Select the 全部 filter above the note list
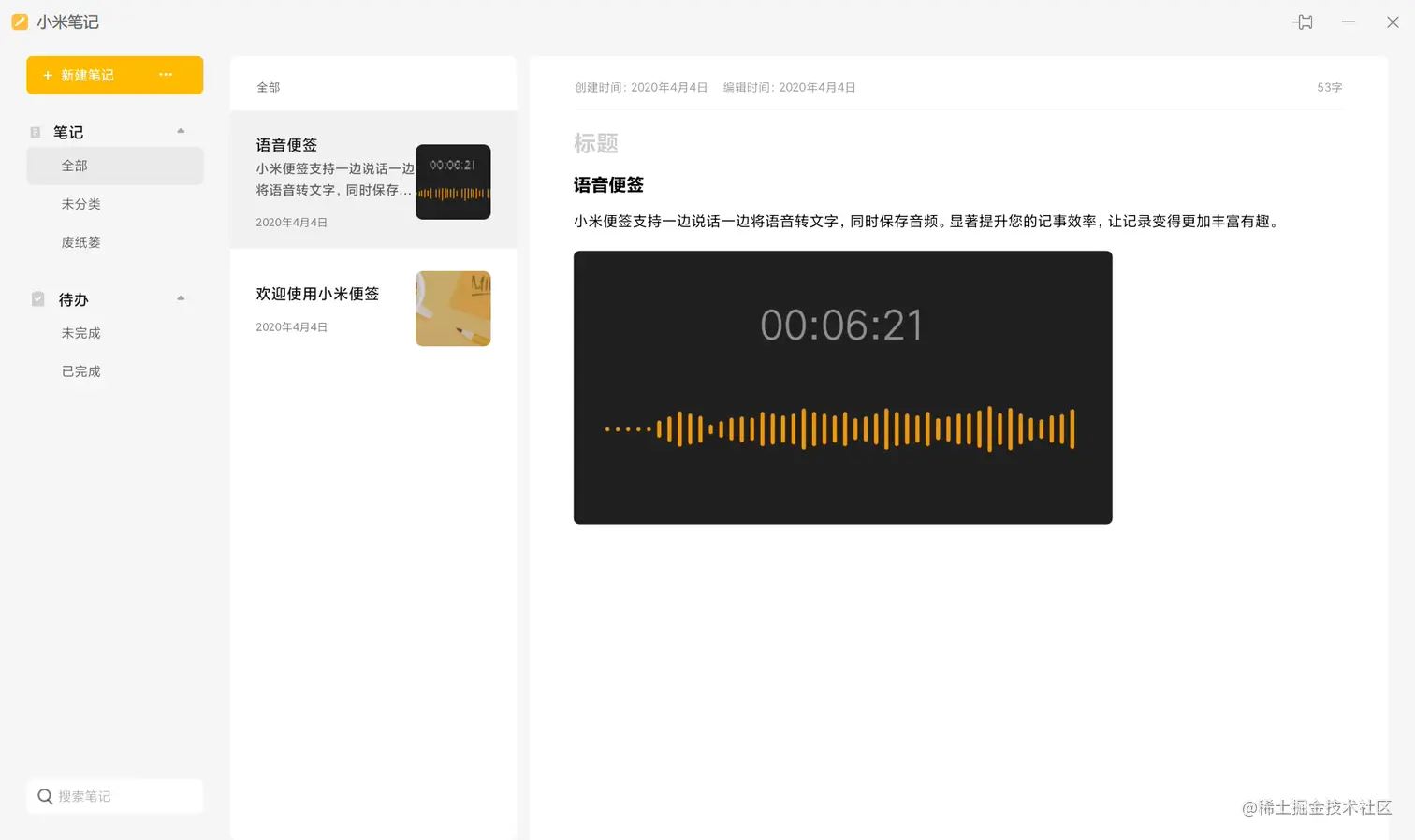The width and height of the screenshot is (1415, 840). coord(268,86)
